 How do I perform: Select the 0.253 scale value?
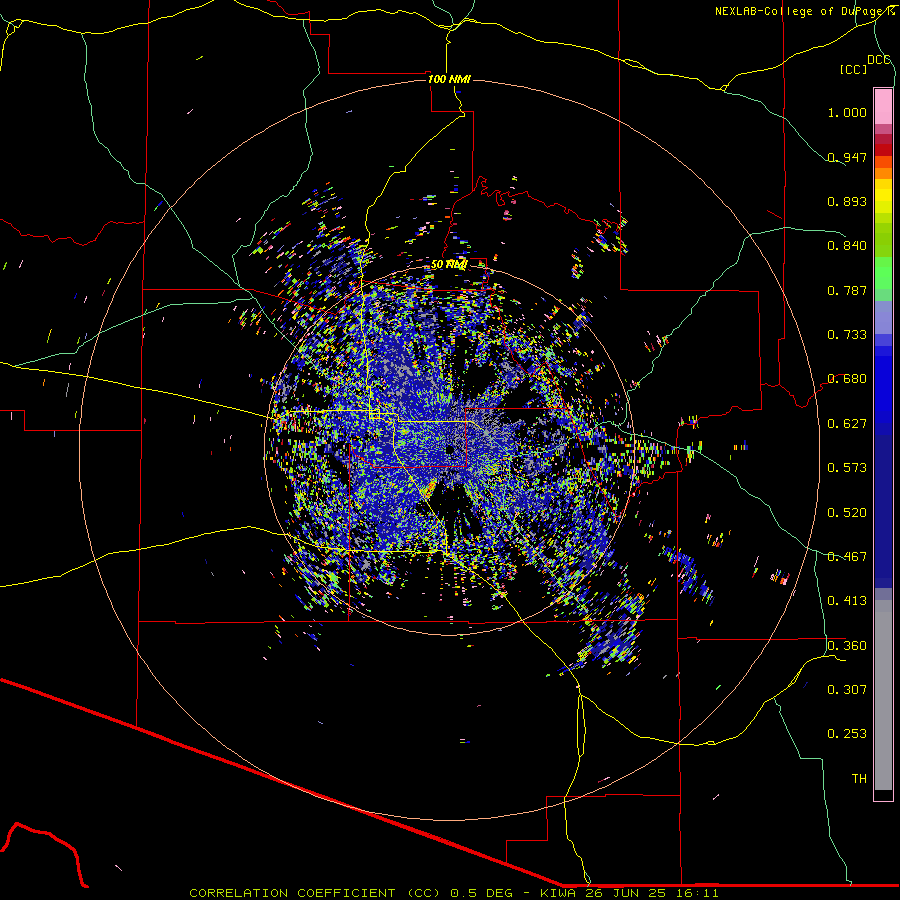[x=847, y=734]
